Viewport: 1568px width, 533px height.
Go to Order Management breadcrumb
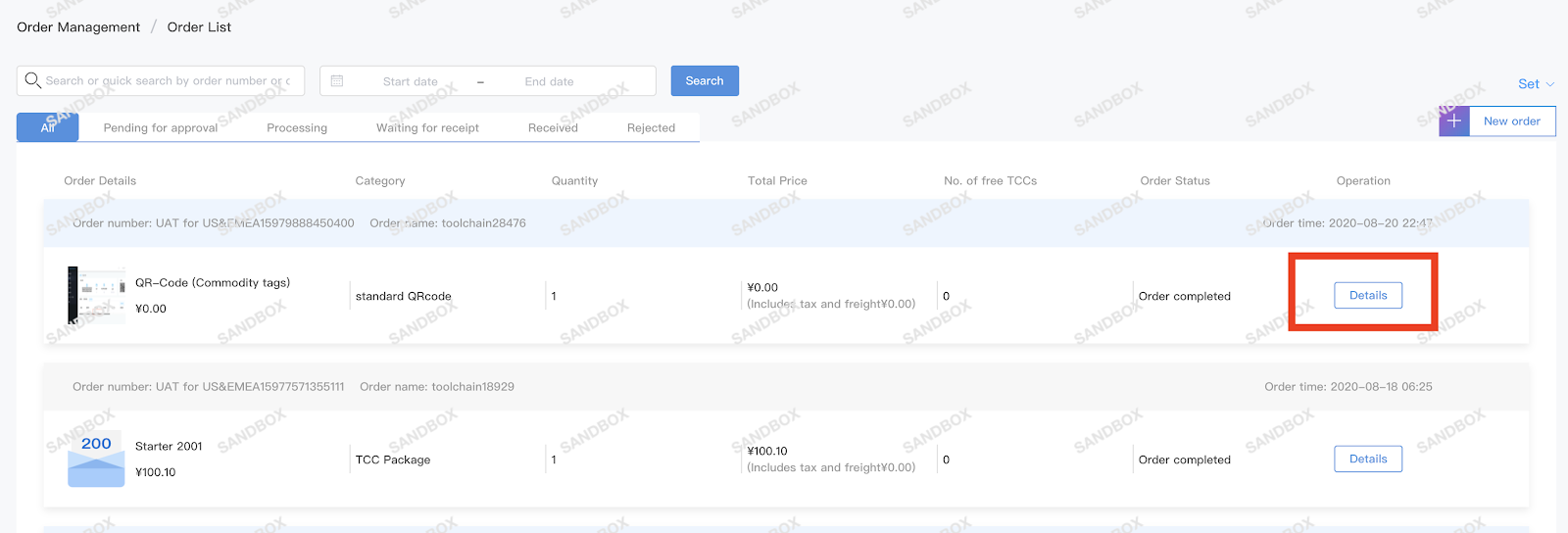[78, 27]
